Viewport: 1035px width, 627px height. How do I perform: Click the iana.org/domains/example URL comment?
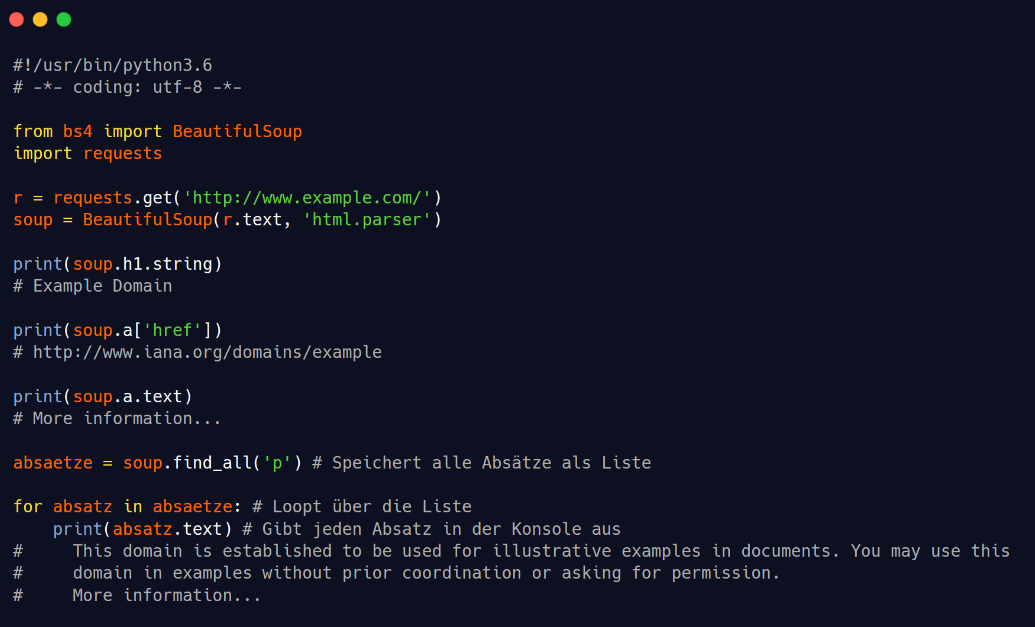click(197, 352)
